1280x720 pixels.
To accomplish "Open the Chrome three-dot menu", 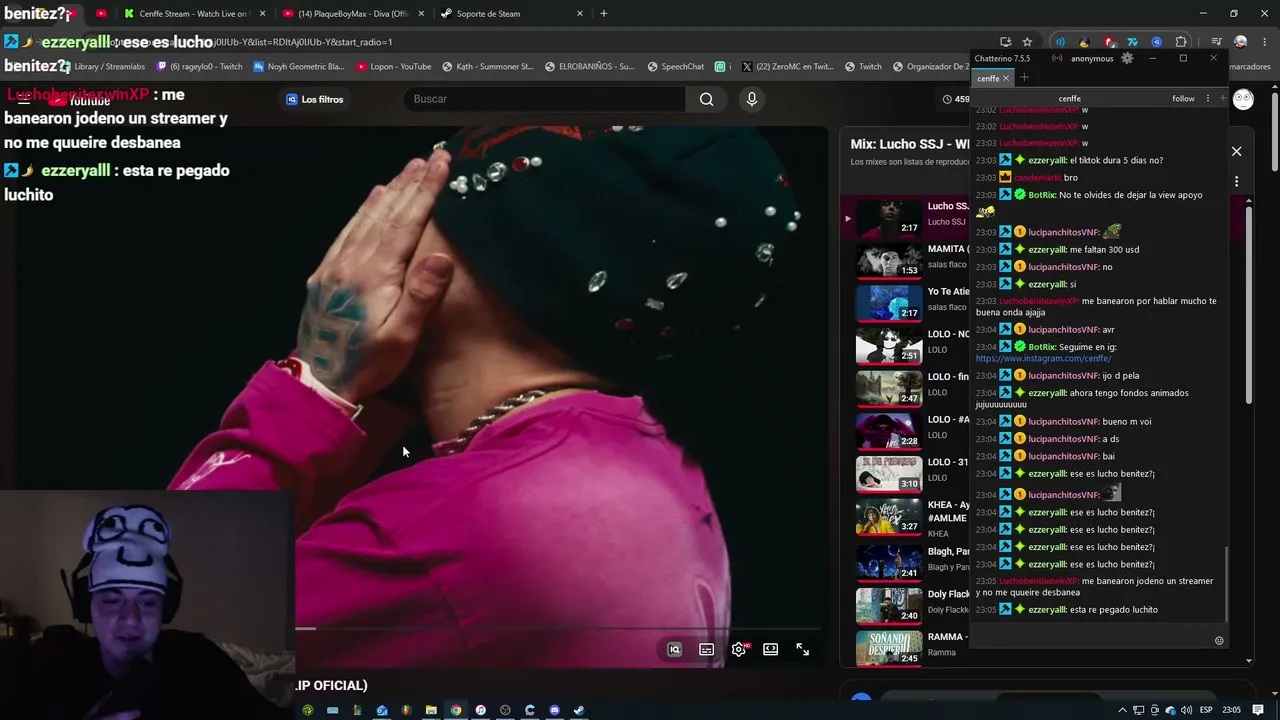I will point(1264,42).
